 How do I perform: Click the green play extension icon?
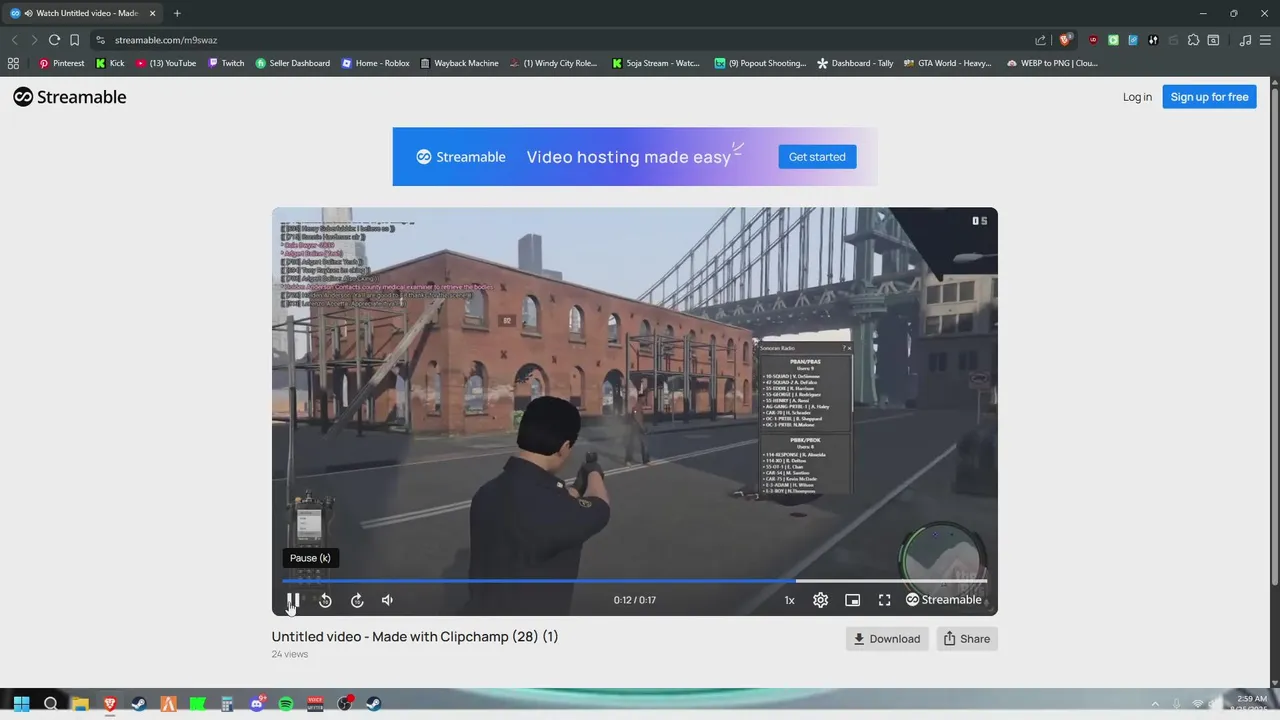[1113, 40]
